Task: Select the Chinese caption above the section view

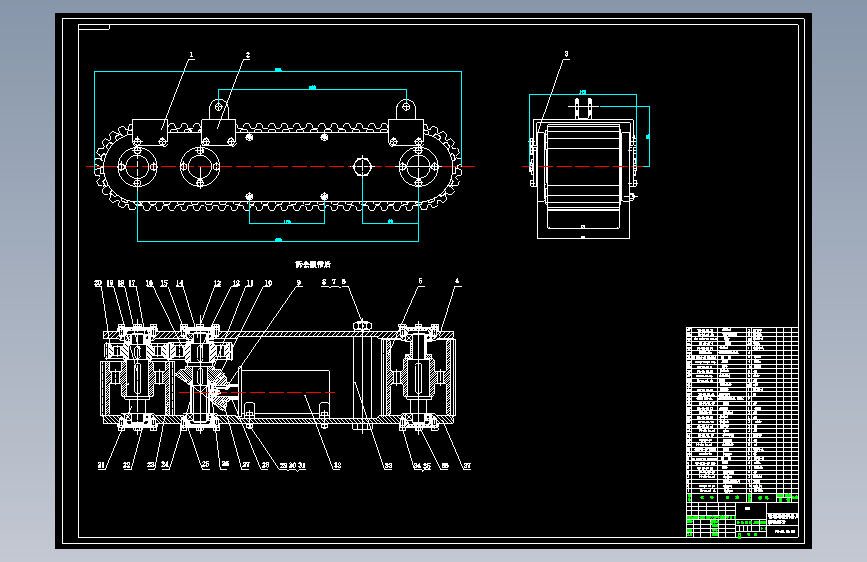Action: coord(313,265)
